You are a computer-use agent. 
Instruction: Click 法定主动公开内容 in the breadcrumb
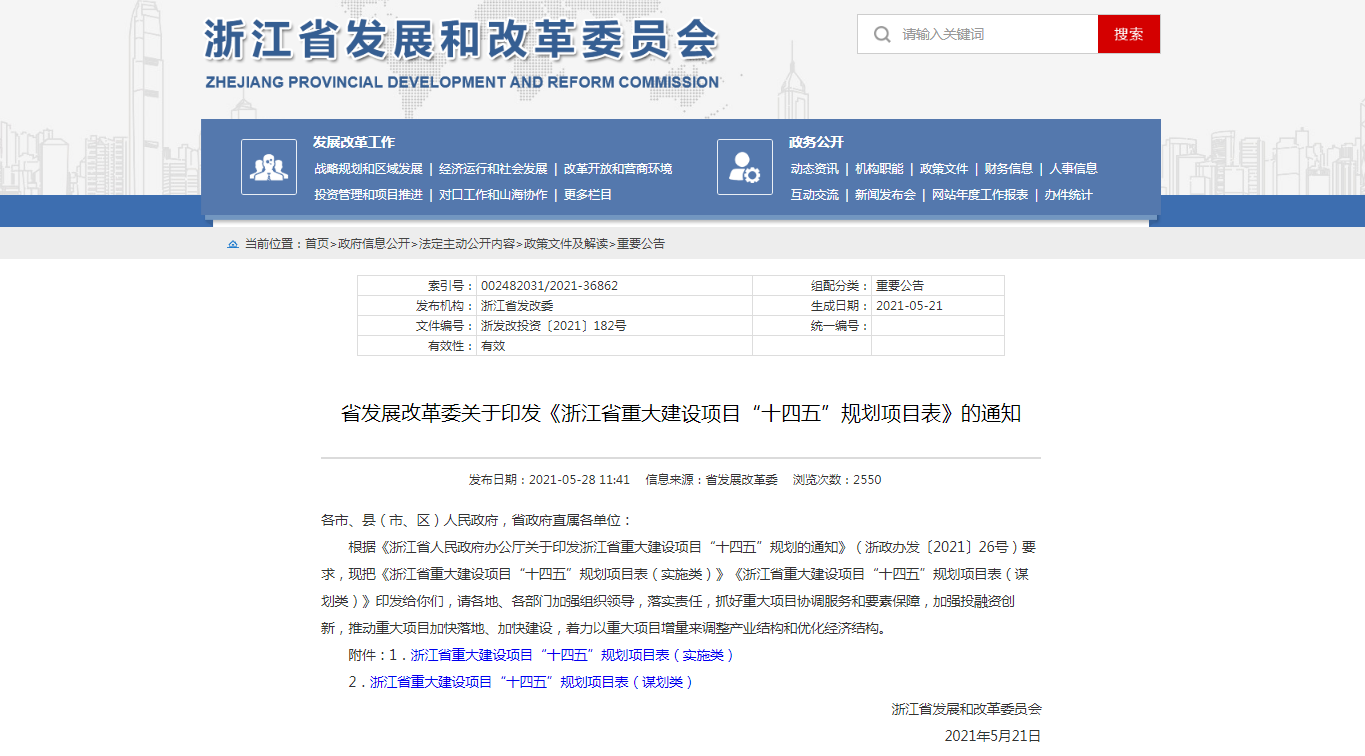pyautogui.click(x=467, y=244)
